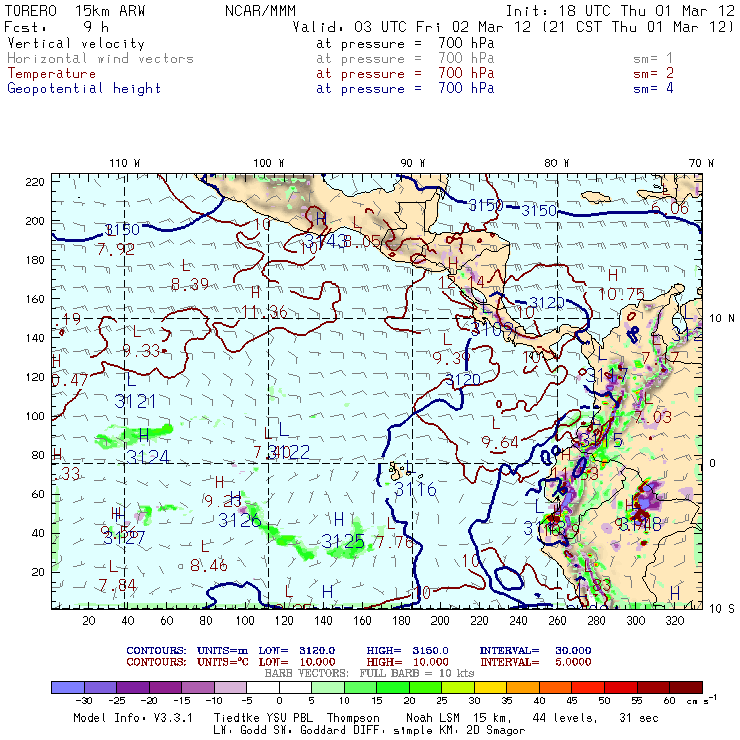Viewport: 740px width, 740px height.
Task: Select the gray "sm= 1" smoothing value
Action: tap(653, 59)
